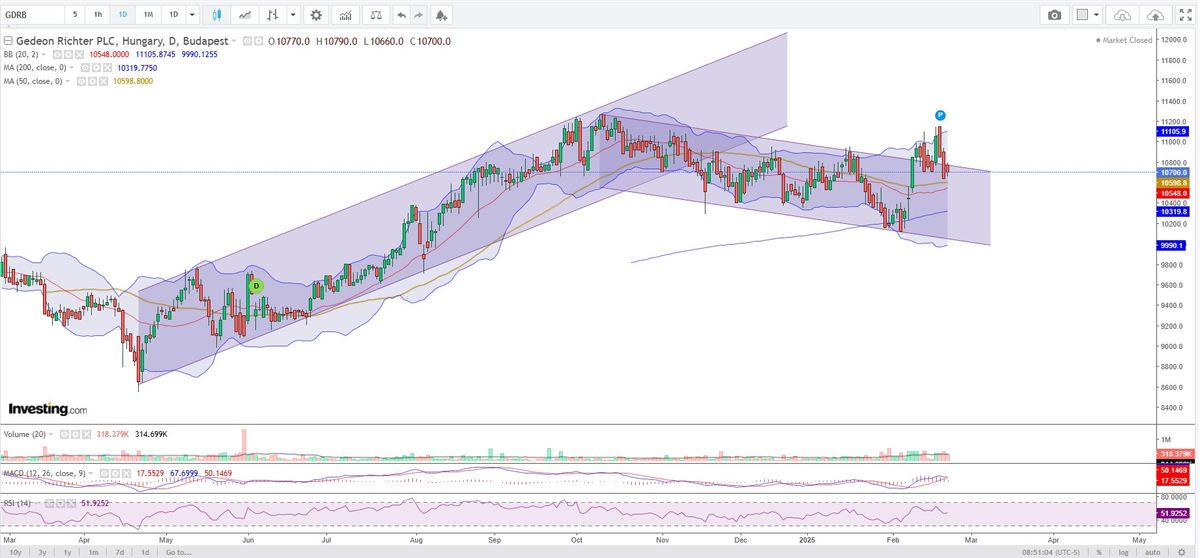Expand MACD legend dropdown arrow
Screen dimensions: 1200x558
pyautogui.click(x=90, y=473)
